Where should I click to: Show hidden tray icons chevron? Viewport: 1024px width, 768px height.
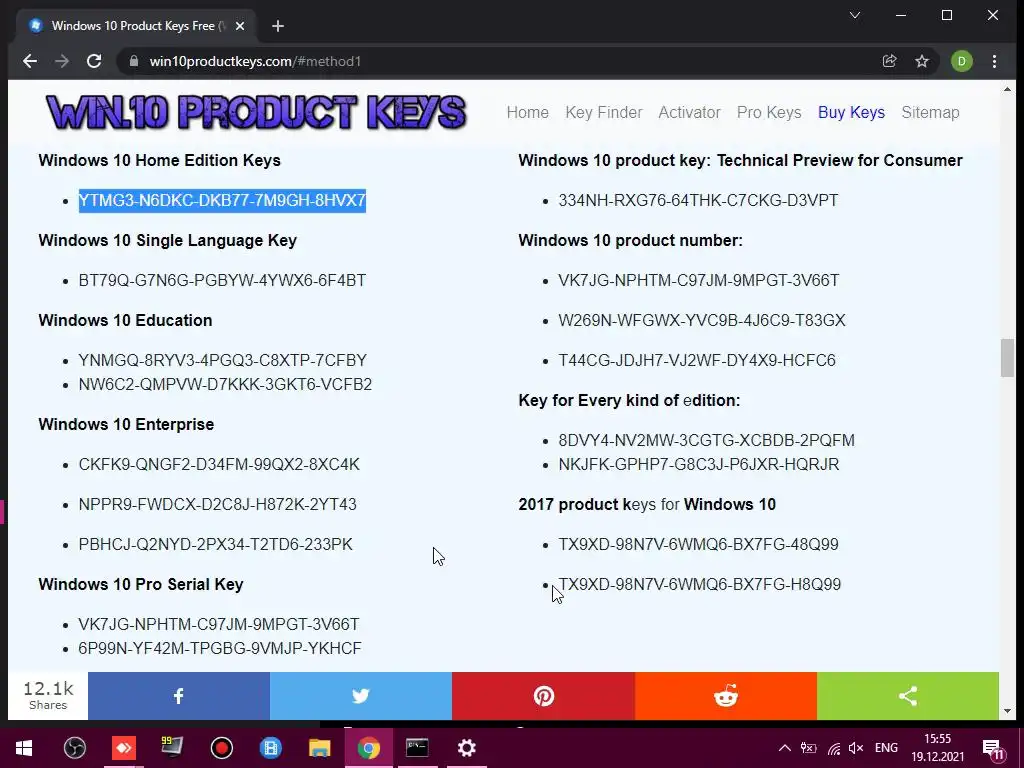[x=785, y=748]
